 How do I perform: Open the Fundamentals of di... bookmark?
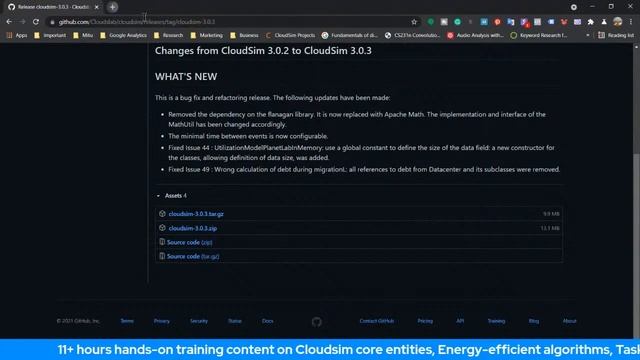click(x=349, y=35)
